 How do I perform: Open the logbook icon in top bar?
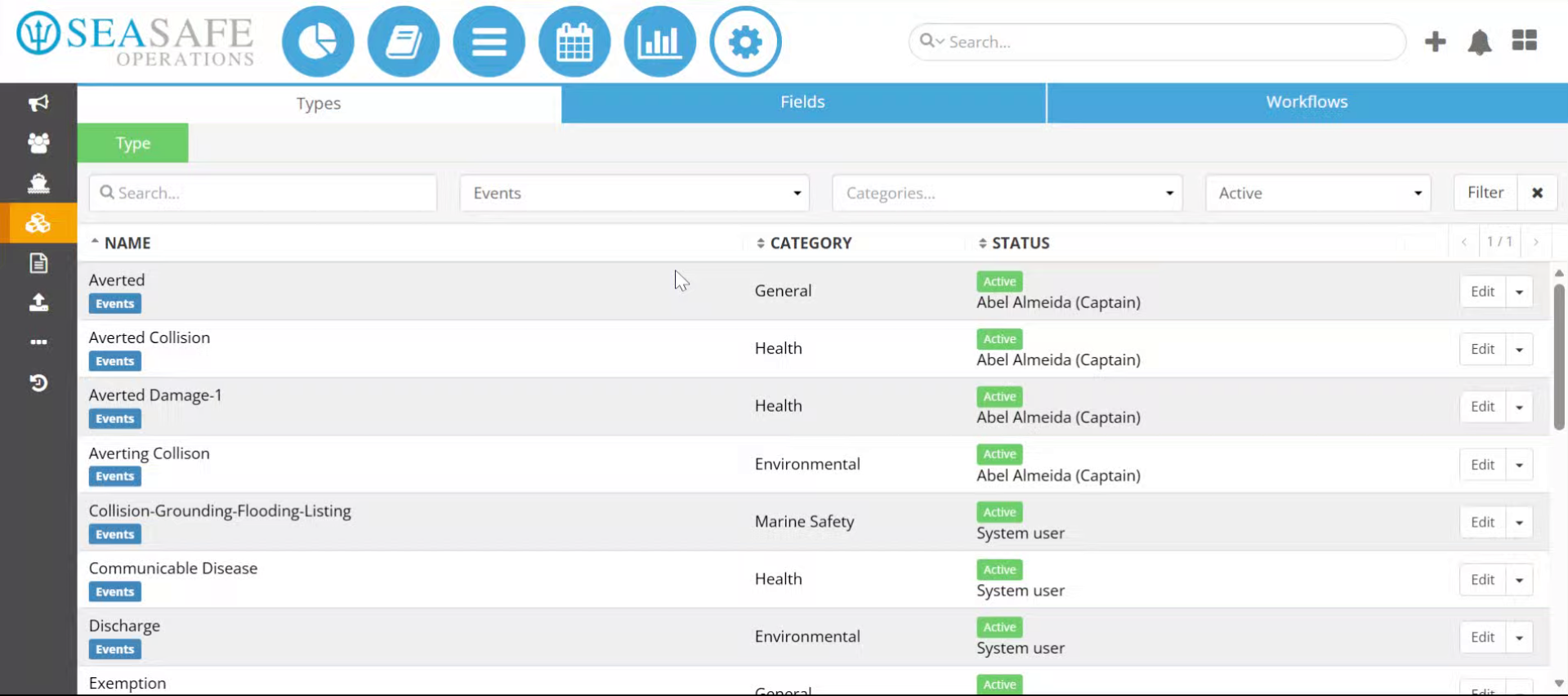tap(404, 42)
